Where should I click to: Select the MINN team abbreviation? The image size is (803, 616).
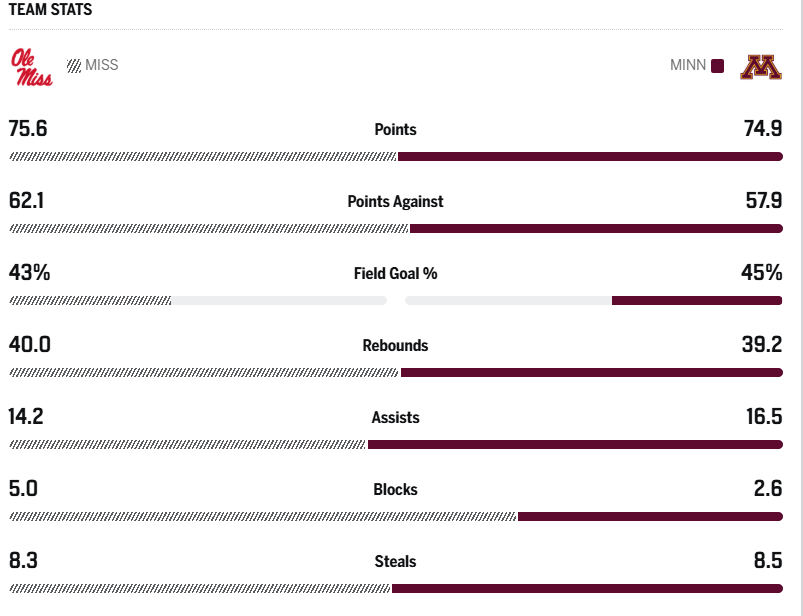tap(688, 66)
